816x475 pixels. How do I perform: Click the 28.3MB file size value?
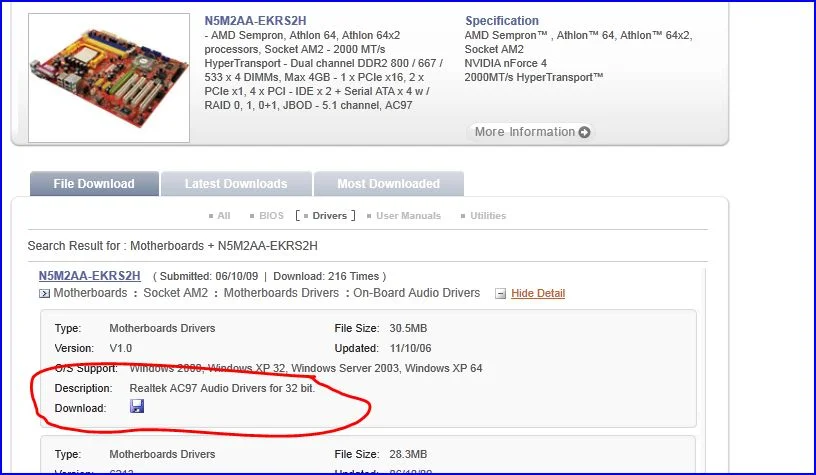[x=408, y=454]
